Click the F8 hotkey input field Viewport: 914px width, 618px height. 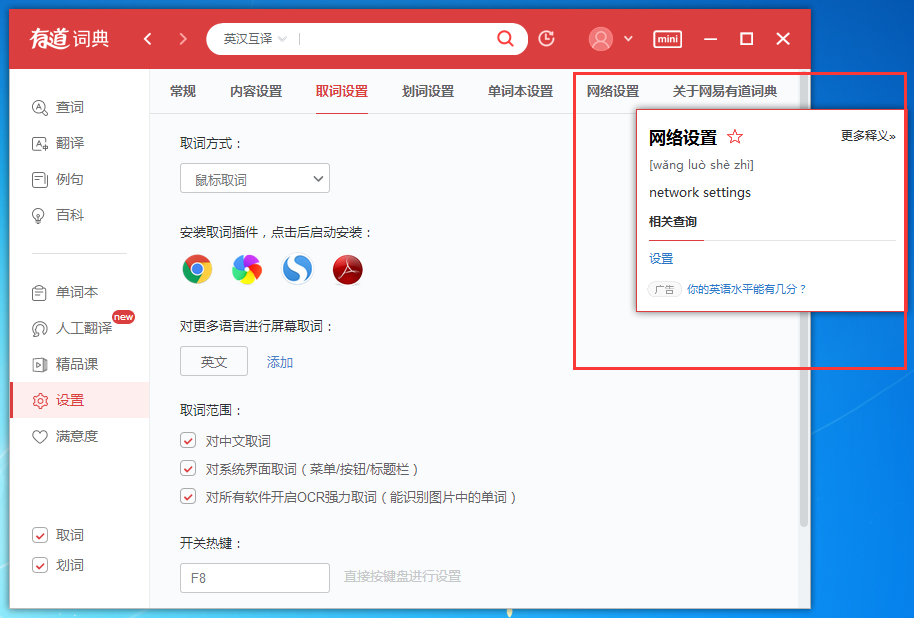(254, 578)
